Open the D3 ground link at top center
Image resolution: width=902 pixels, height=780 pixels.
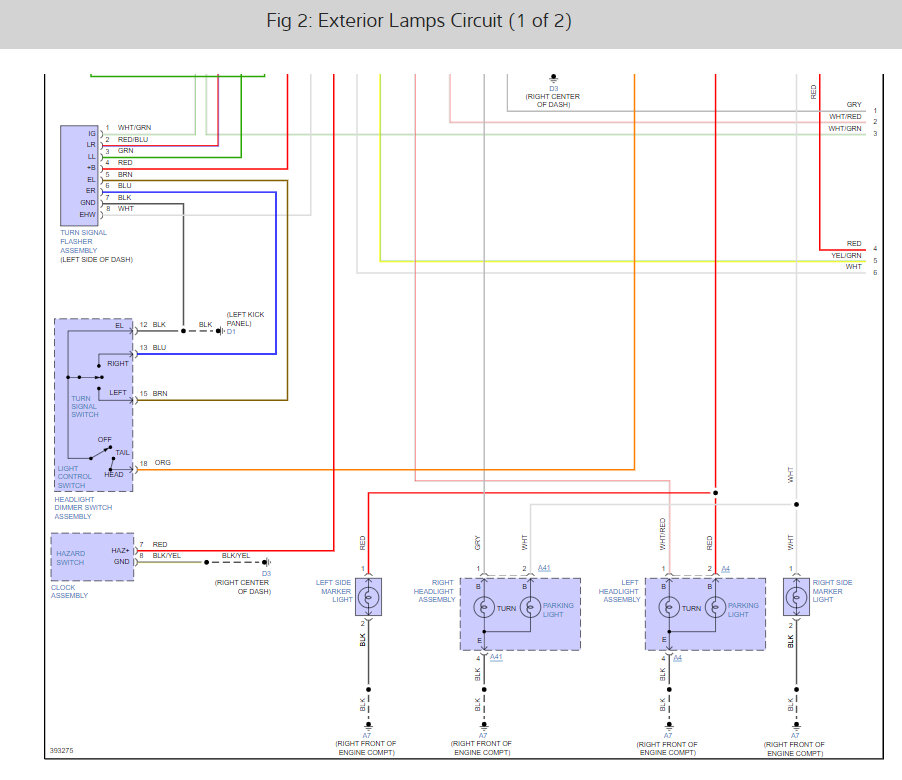point(553,89)
